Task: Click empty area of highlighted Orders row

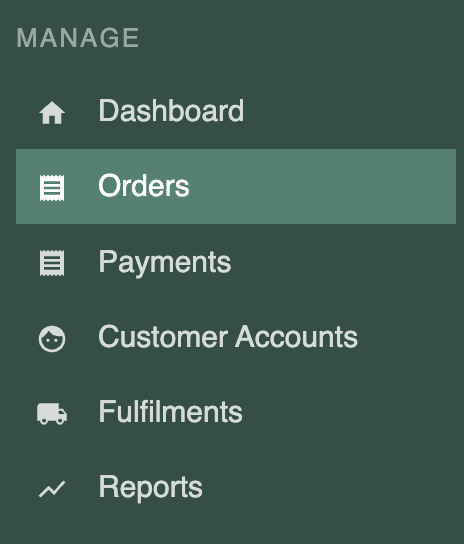Action: click(x=323, y=186)
